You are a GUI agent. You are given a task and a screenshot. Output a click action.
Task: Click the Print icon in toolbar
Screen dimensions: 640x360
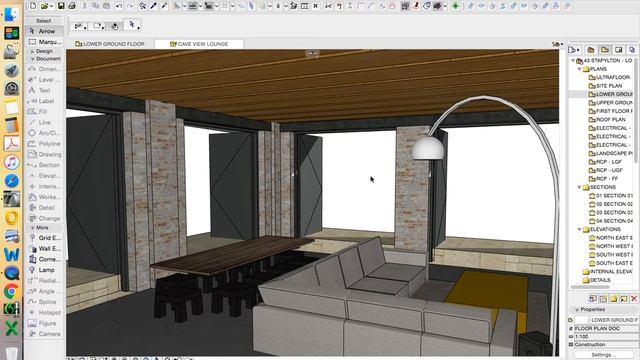(x=72, y=6)
